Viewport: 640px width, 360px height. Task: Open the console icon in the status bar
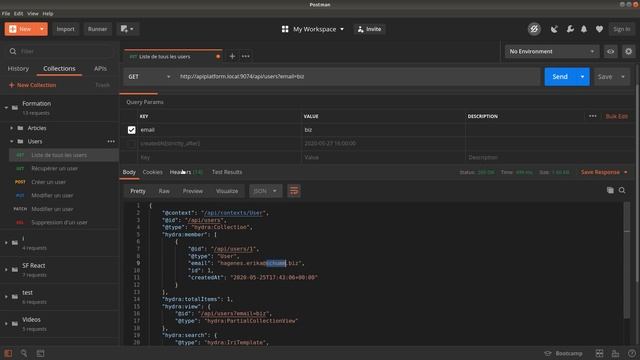(x=40, y=353)
